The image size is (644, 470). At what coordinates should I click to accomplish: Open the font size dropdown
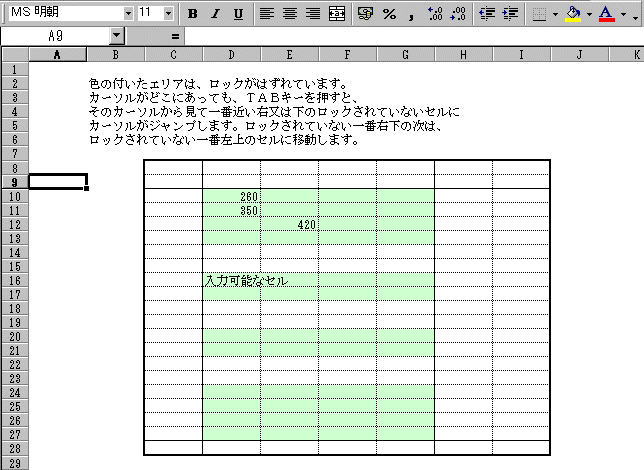168,13
